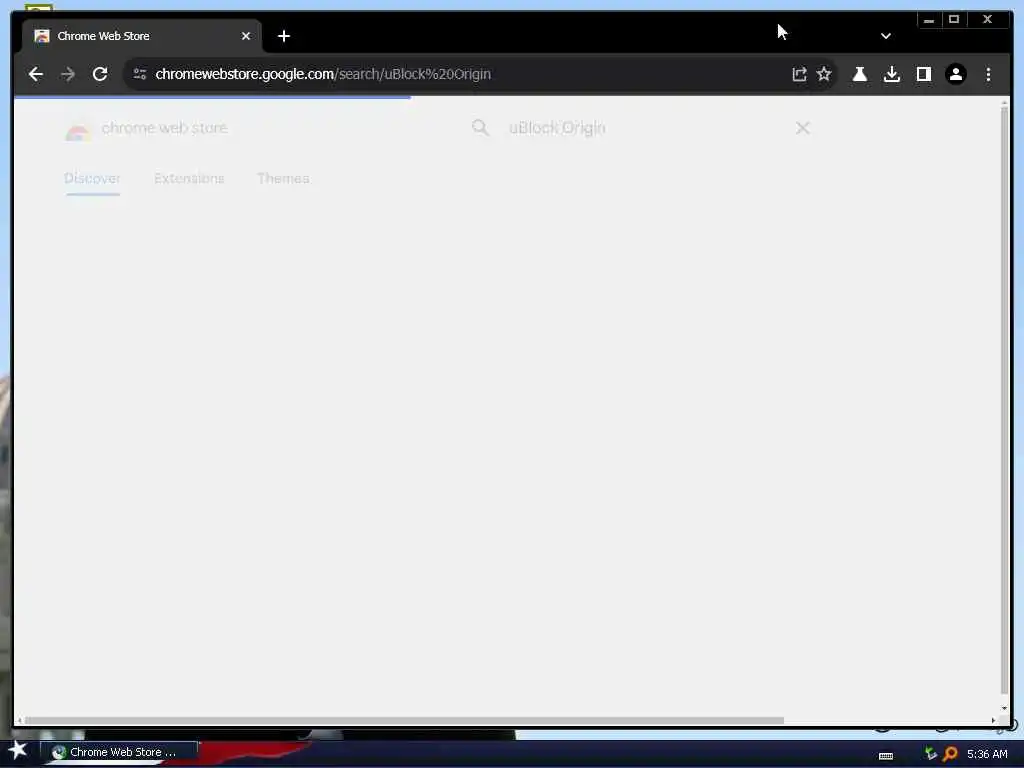Clear the search with X icon
Image resolution: width=1024 pixels, height=768 pixels.
pyautogui.click(x=803, y=128)
